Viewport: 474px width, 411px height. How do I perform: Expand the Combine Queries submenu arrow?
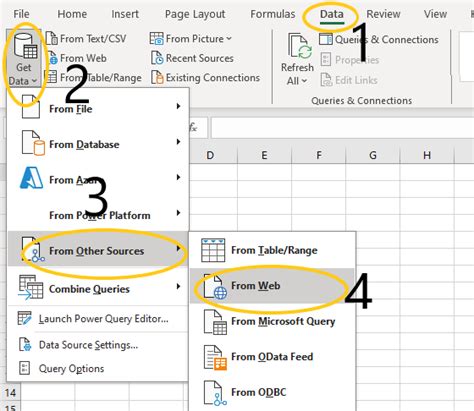pyautogui.click(x=178, y=286)
